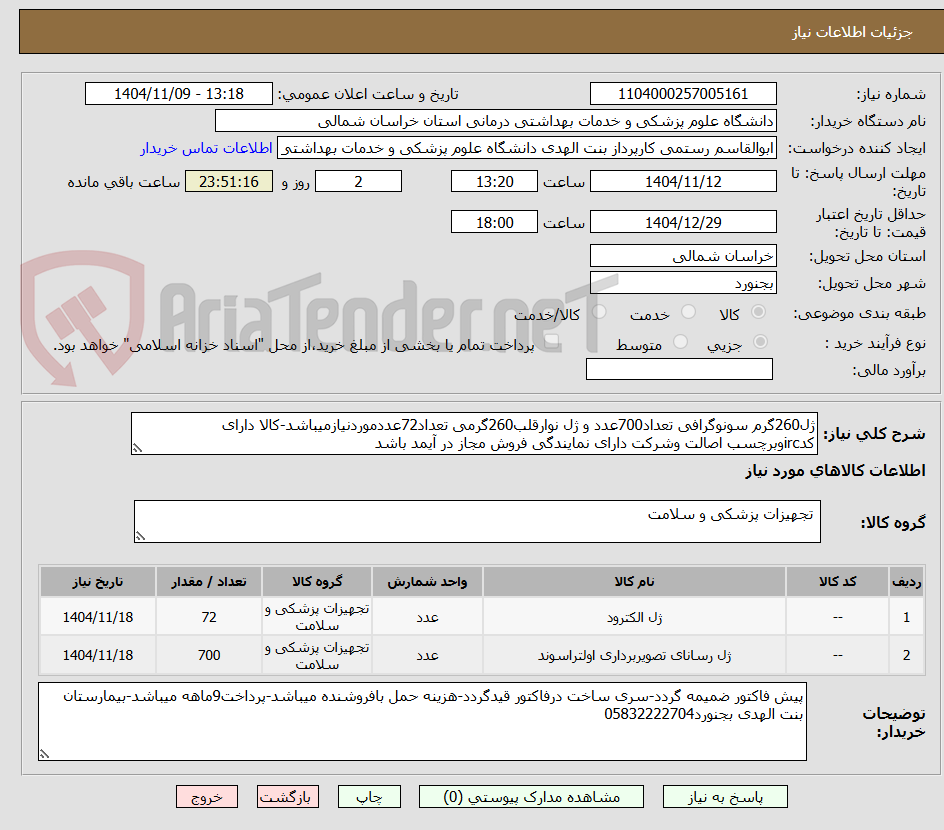Click the announcement date field 1404/11/09 - 13:18
This screenshot has height=830, width=944.
pyautogui.click(x=179, y=94)
